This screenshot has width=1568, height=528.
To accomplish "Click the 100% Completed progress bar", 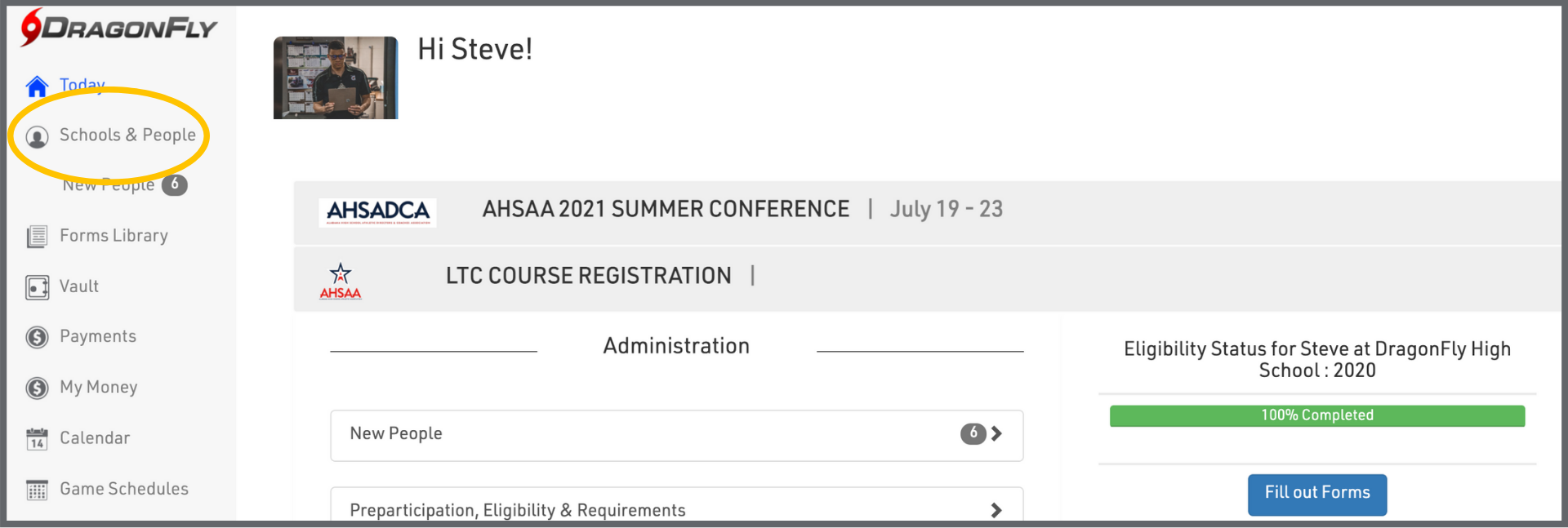I will pyautogui.click(x=1316, y=416).
